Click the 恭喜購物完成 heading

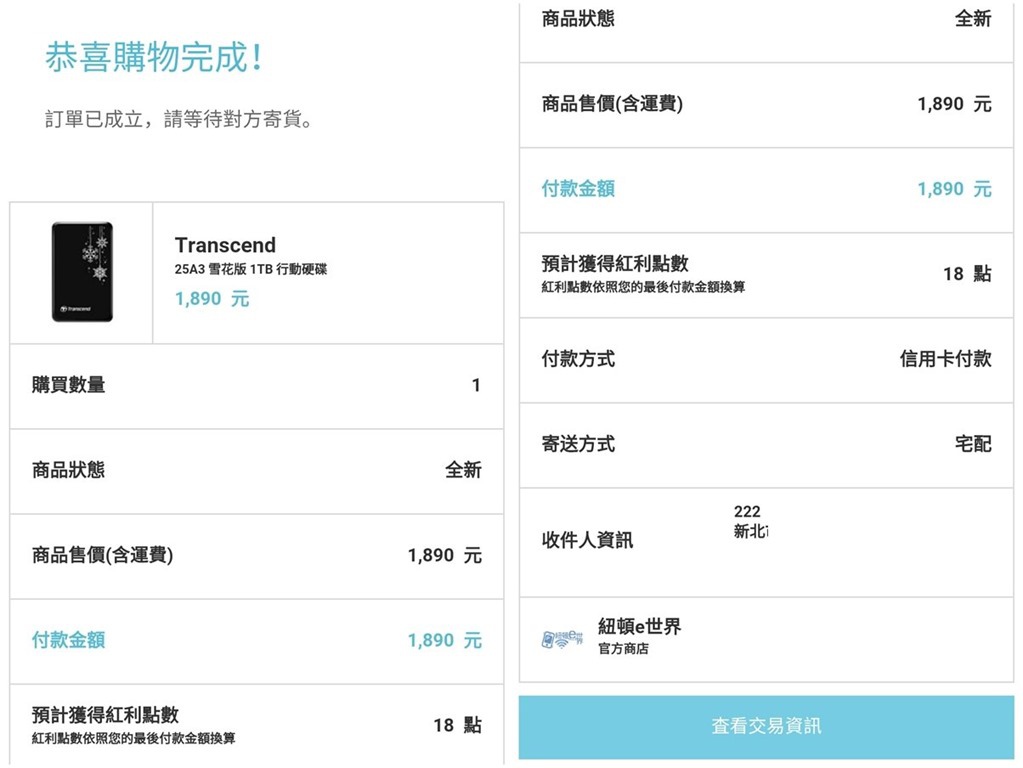click(x=155, y=58)
